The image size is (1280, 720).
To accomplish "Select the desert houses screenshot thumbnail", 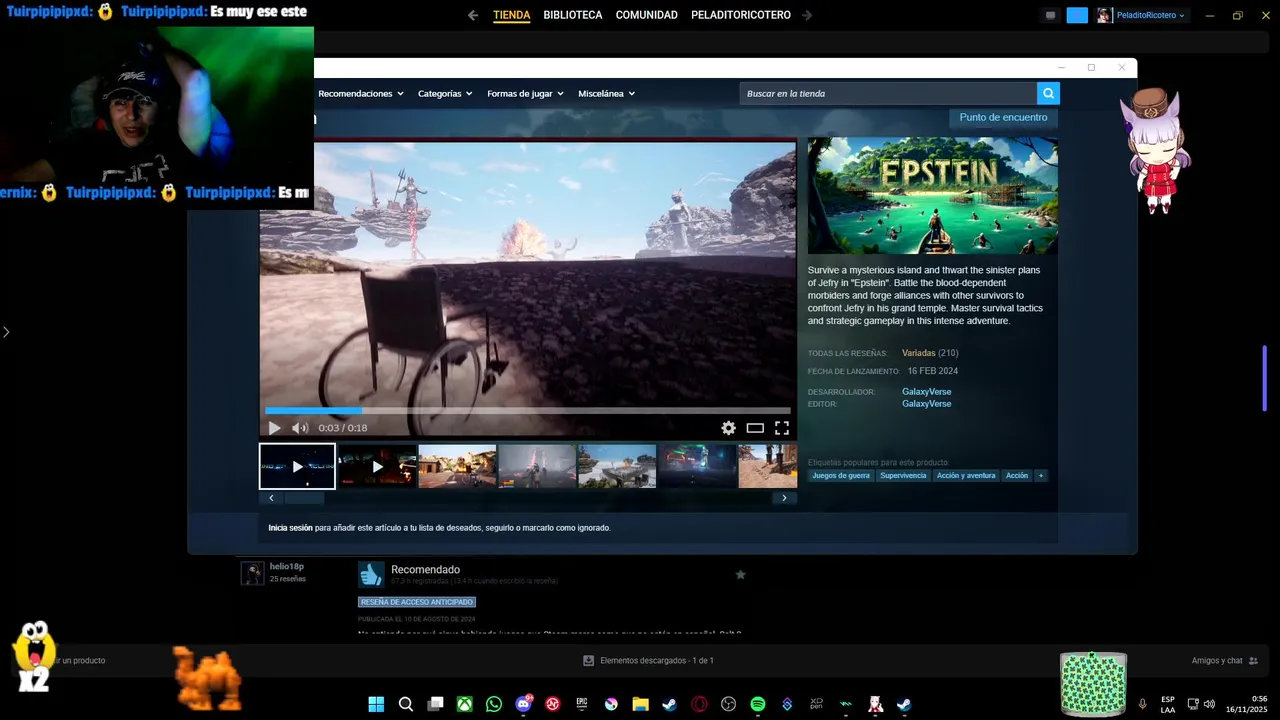I will [x=457, y=466].
